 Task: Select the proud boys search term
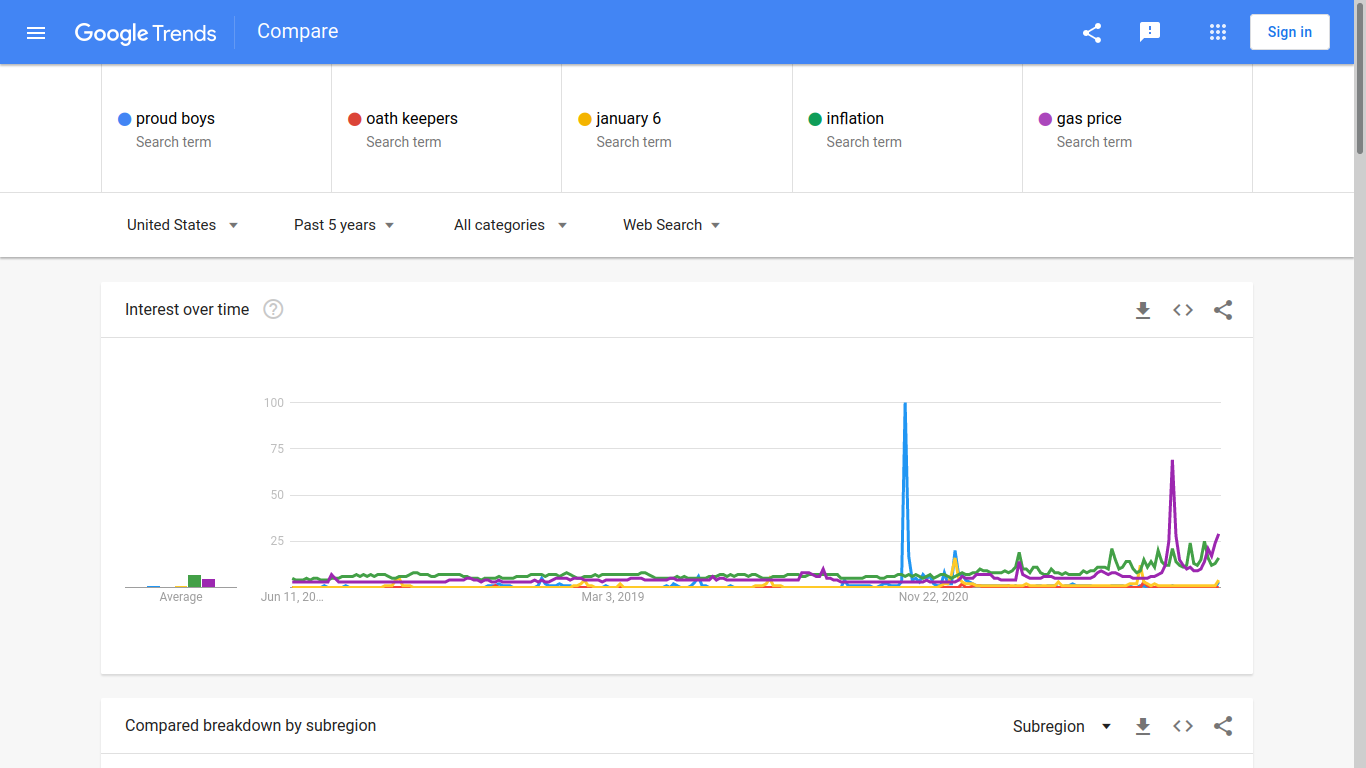[216, 129]
